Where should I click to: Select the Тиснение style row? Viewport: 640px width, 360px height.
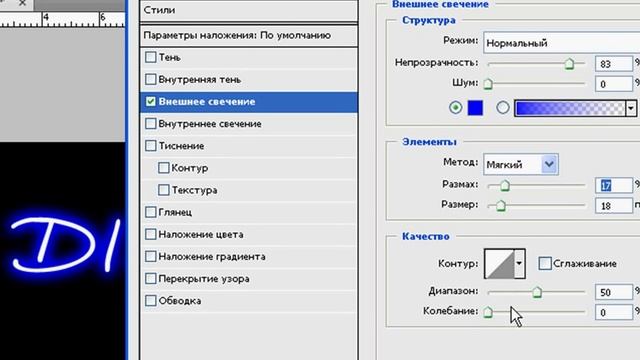(x=249, y=145)
